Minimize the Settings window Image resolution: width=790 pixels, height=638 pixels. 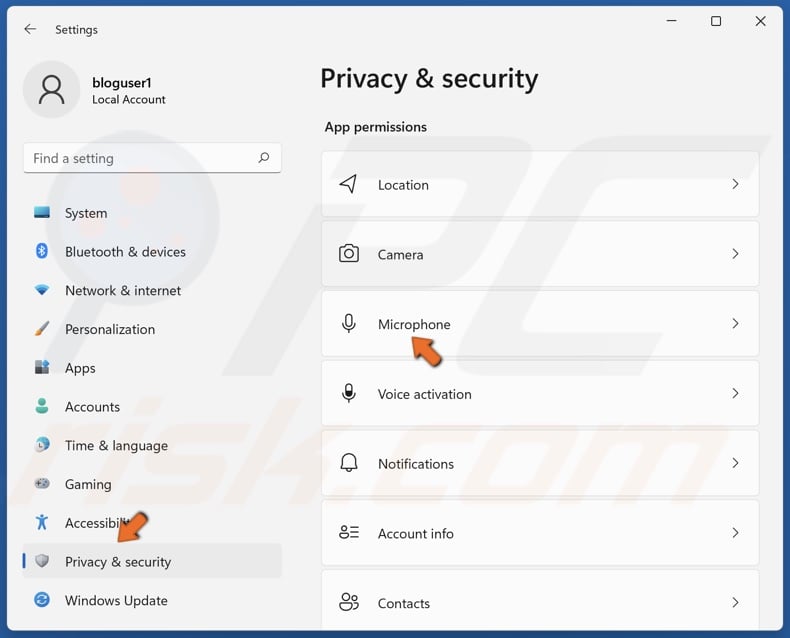coord(672,21)
